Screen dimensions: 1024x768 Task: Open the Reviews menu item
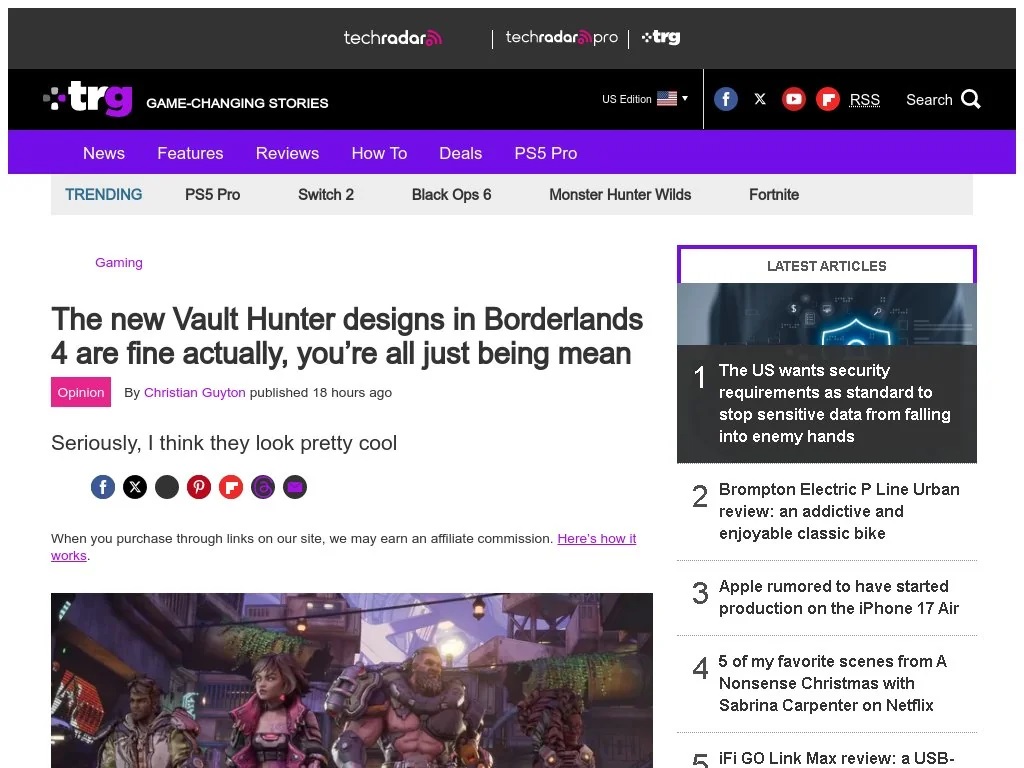coord(287,153)
